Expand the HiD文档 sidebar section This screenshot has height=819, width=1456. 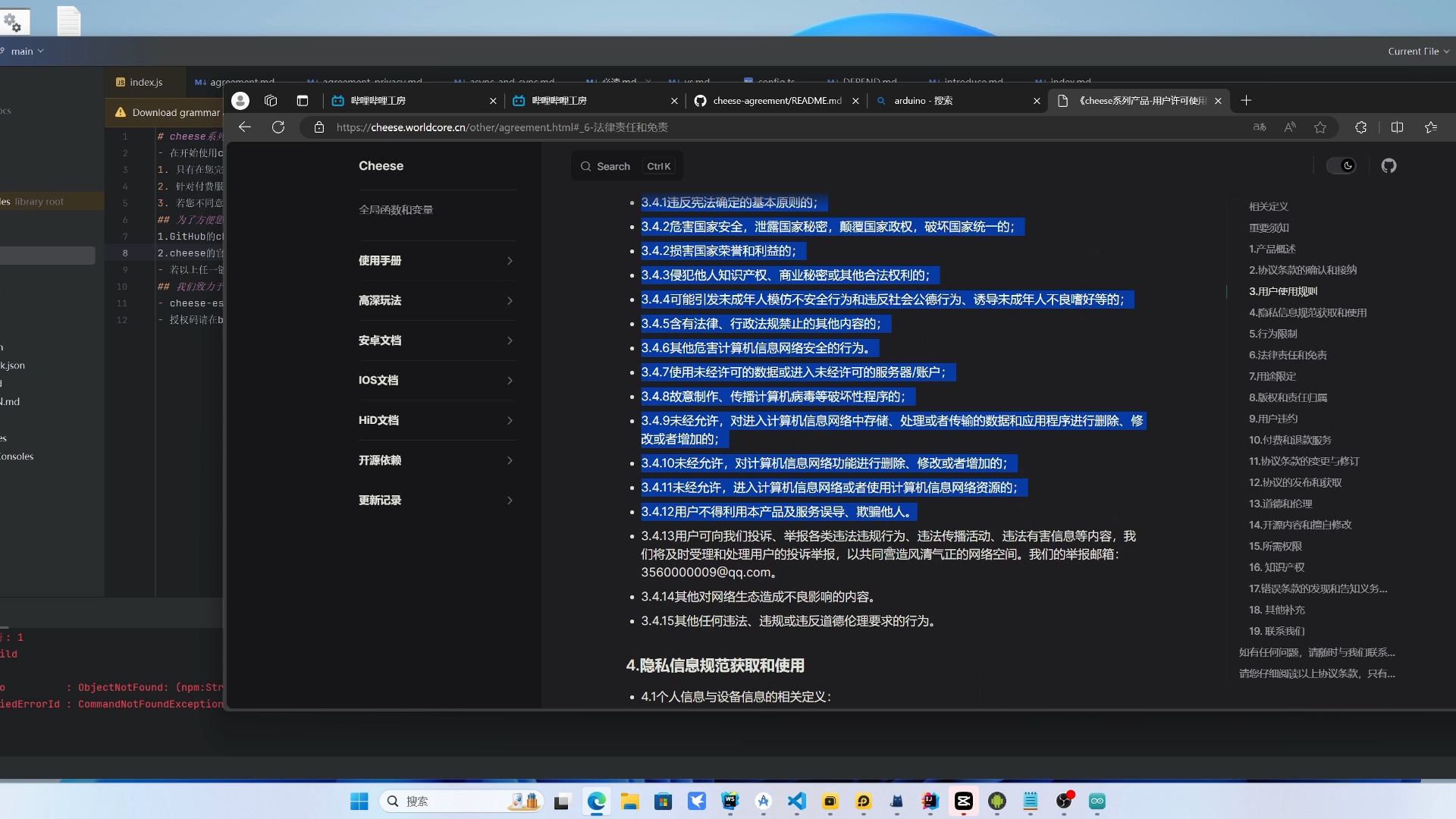tap(436, 421)
